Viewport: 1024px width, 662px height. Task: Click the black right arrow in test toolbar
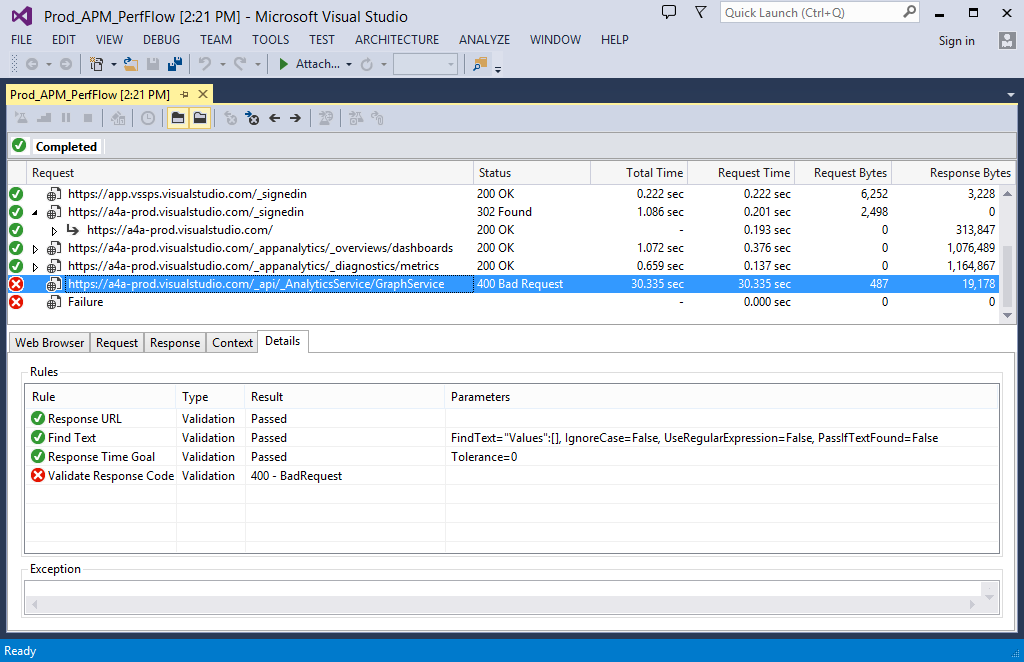click(295, 118)
